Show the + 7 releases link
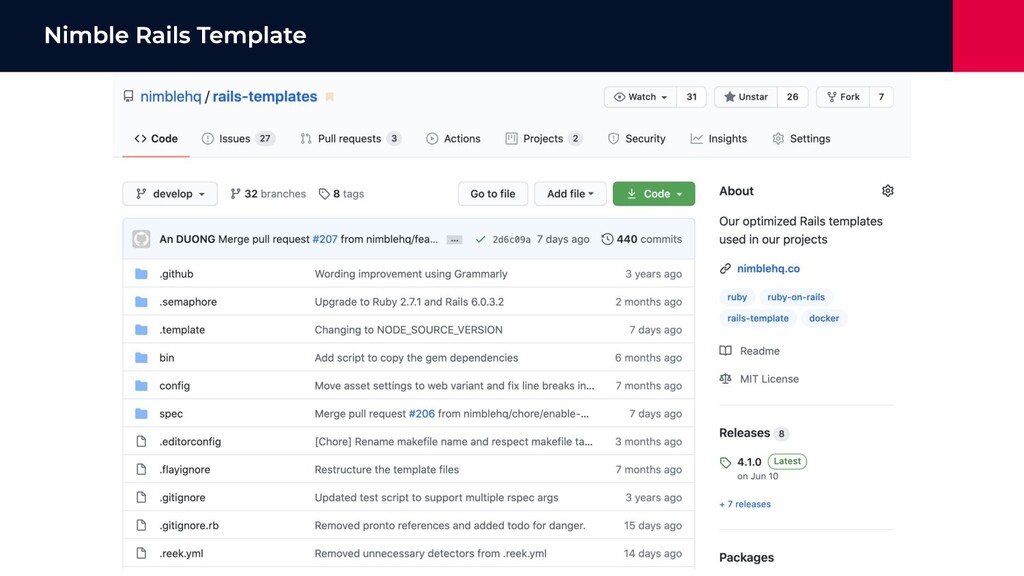1024x576 pixels. tap(745, 504)
